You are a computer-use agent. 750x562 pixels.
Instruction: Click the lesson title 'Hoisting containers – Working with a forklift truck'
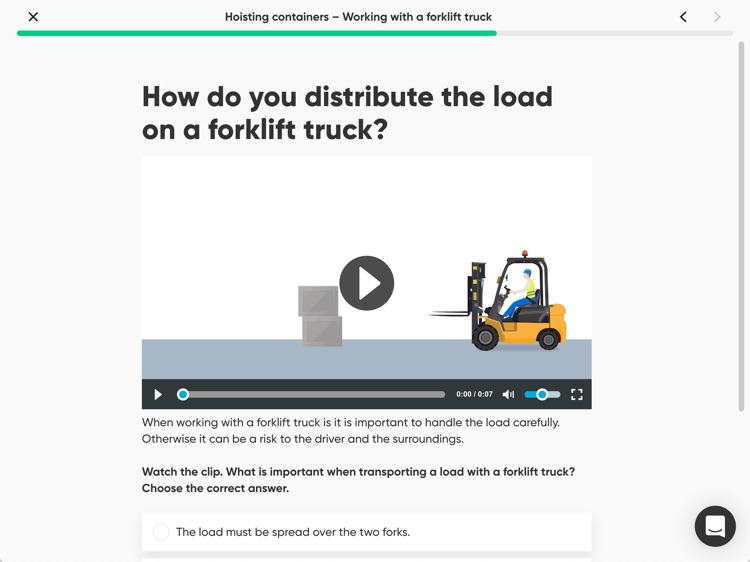point(358,17)
